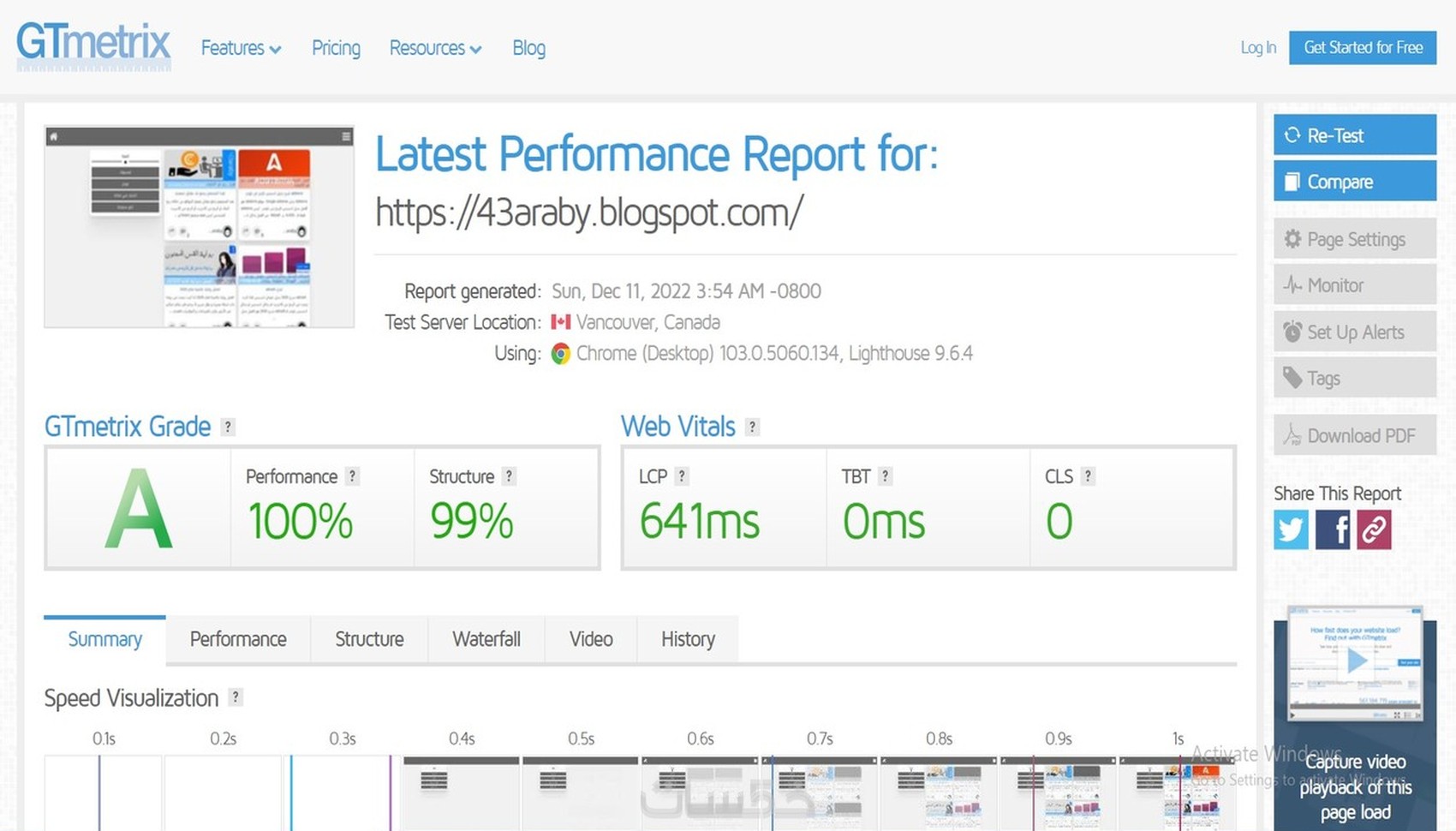Open the Structure tab

click(369, 639)
